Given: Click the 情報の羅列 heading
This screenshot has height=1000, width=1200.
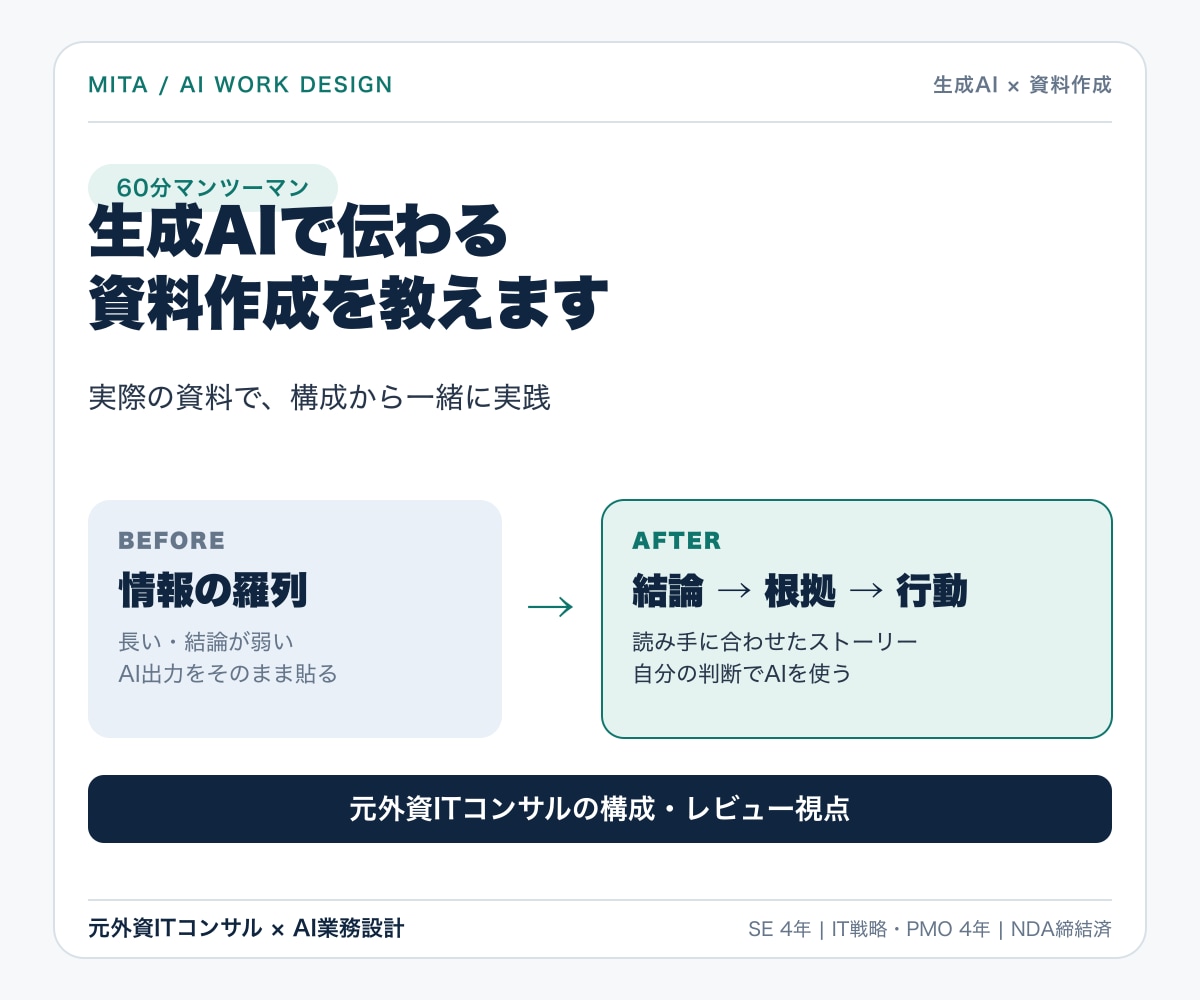Looking at the screenshot, I should [212, 591].
